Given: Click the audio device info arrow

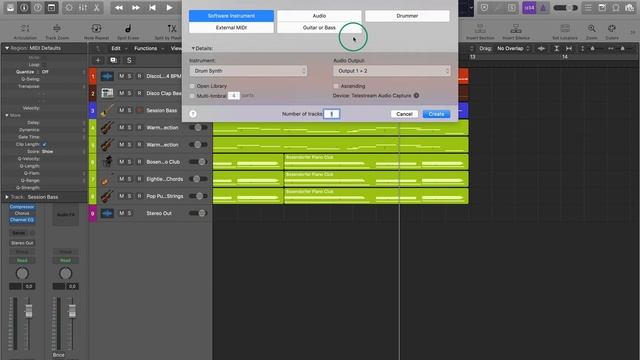Looking at the screenshot, I should click(416, 96).
